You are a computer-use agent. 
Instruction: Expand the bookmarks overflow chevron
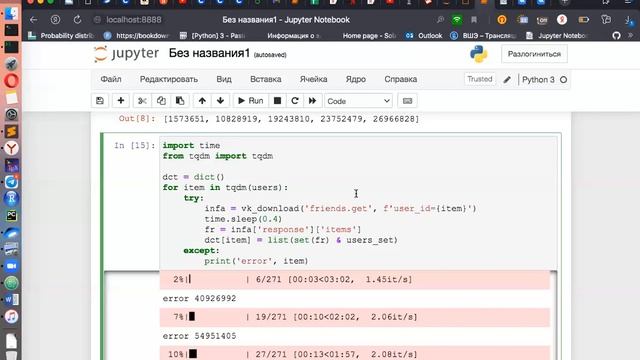pyautogui.click(x=631, y=36)
